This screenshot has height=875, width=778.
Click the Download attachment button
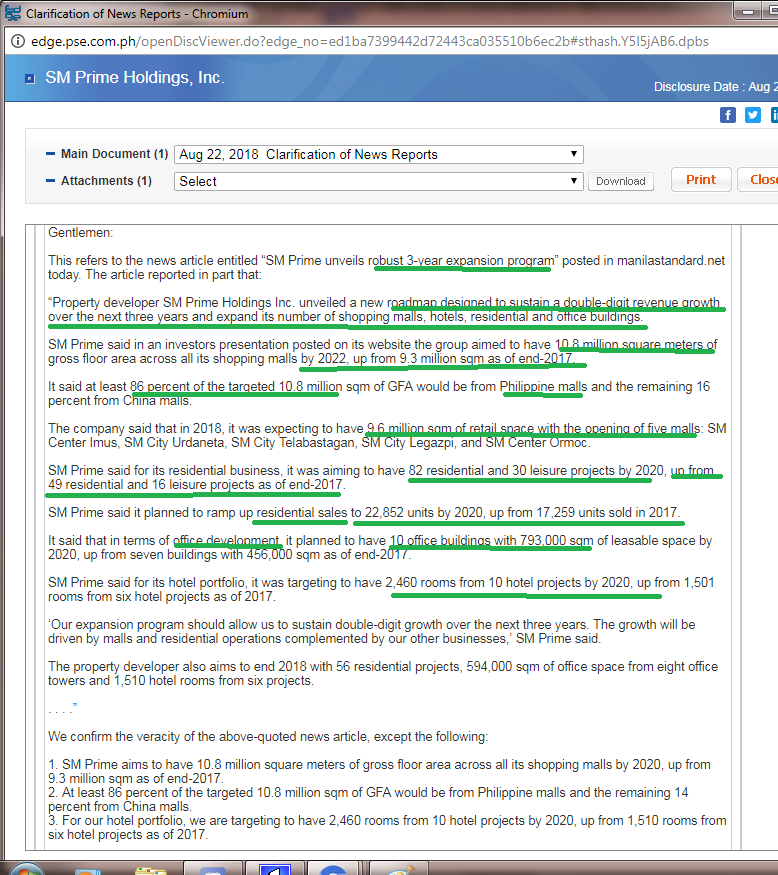point(621,181)
